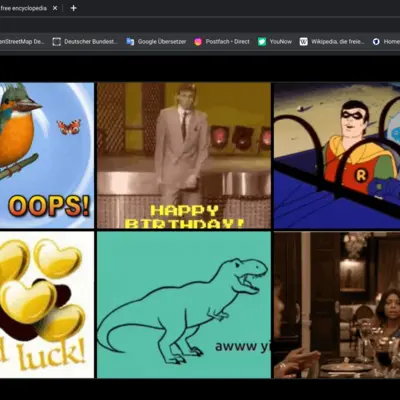Open the Robin cartoon GIF
The height and width of the screenshot is (400, 400).
pos(337,155)
